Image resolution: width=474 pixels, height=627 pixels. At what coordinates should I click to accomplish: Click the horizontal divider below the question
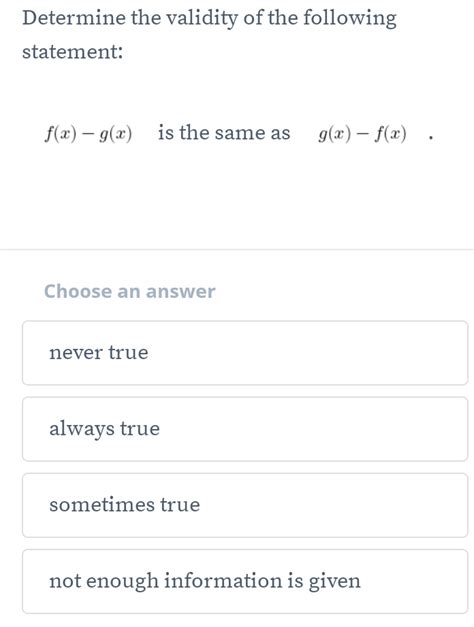[x=237, y=250]
